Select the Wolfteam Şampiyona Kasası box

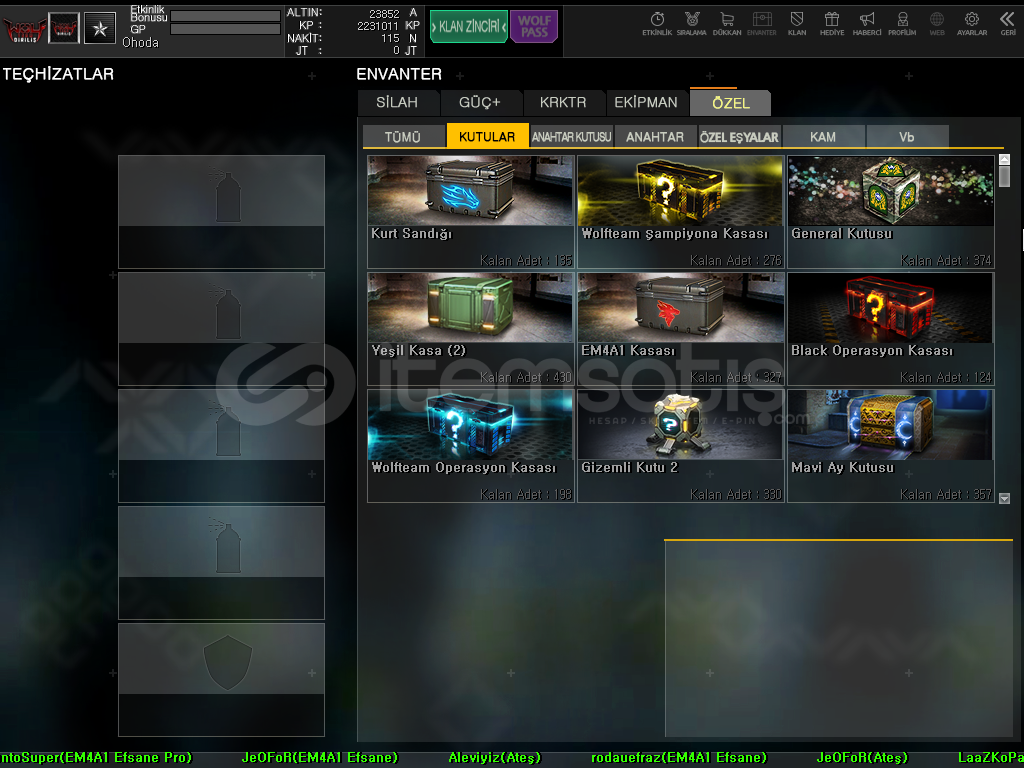[681, 212]
